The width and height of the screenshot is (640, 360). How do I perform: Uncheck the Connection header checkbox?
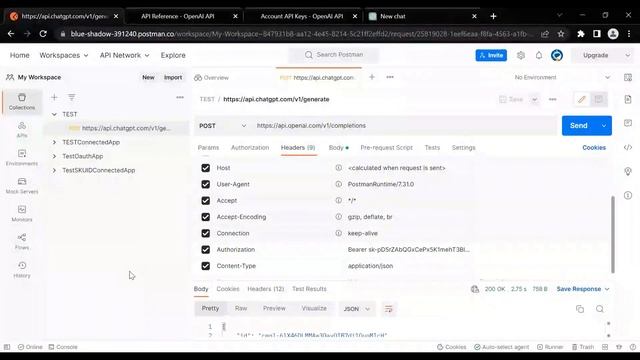(x=205, y=233)
